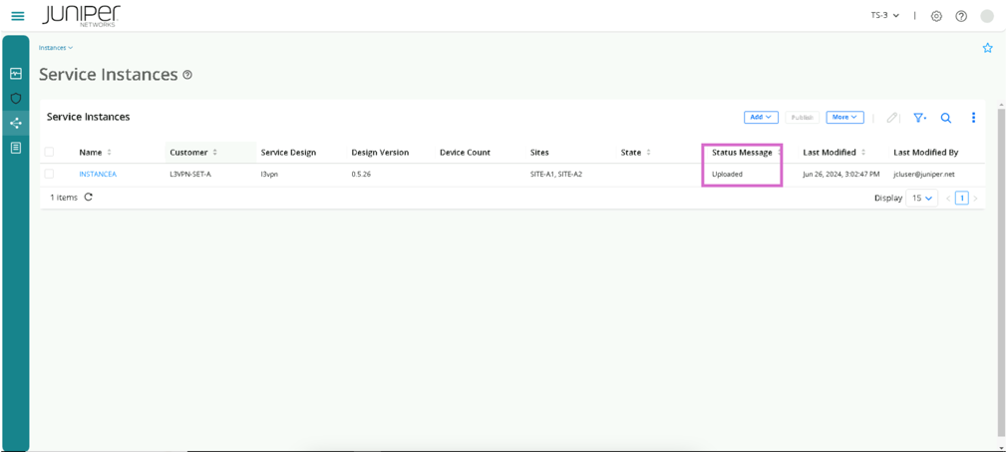Go to next page arrow
The height and width of the screenshot is (452, 1008).
coord(975,199)
